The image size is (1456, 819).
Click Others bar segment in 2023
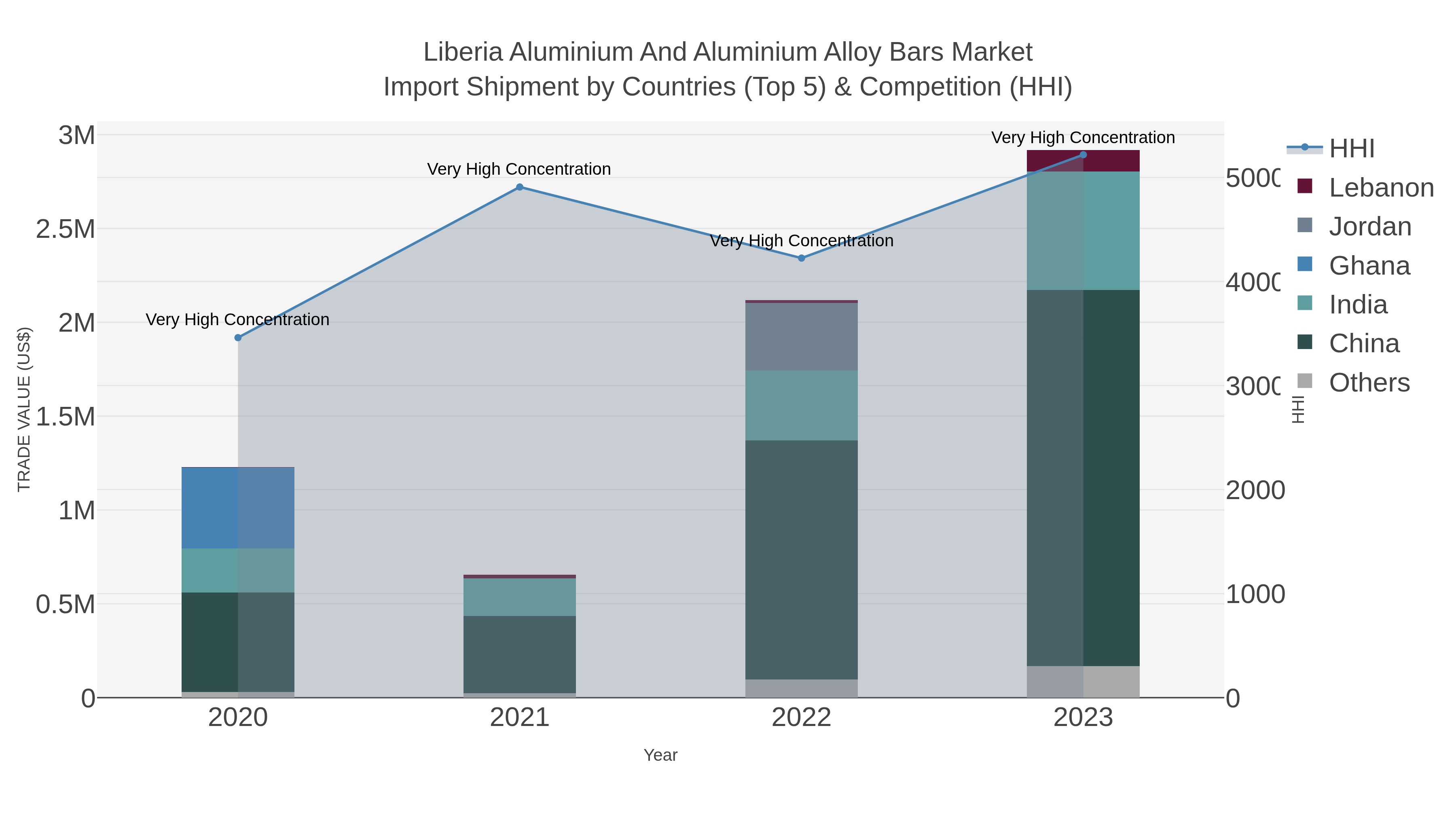click(x=1083, y=681)
